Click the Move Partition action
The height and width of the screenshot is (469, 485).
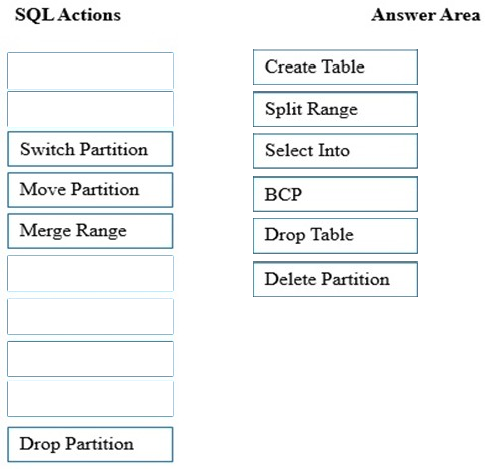[90, 190]
